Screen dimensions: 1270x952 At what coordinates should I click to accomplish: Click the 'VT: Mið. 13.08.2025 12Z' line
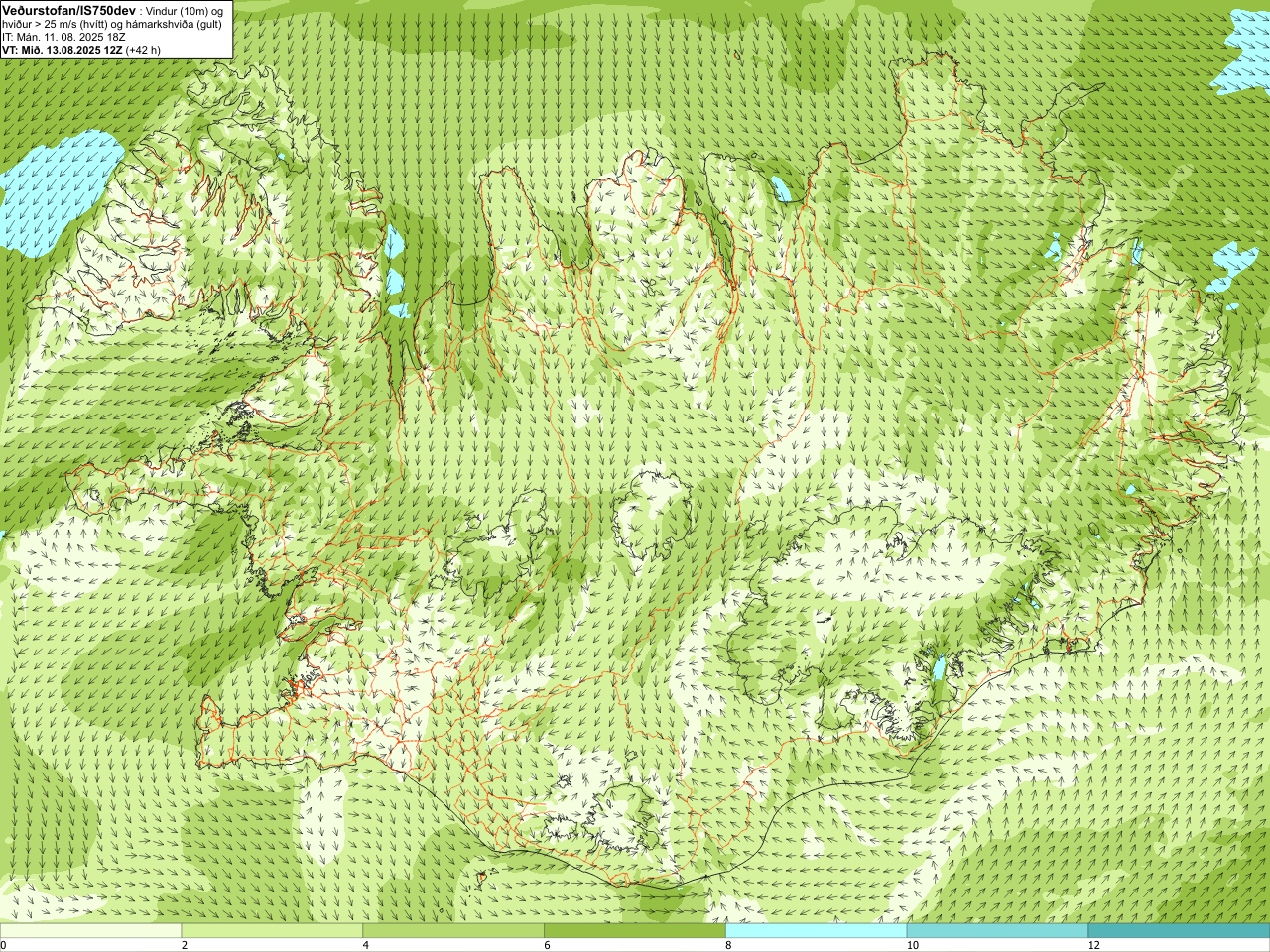click(63, 50)
